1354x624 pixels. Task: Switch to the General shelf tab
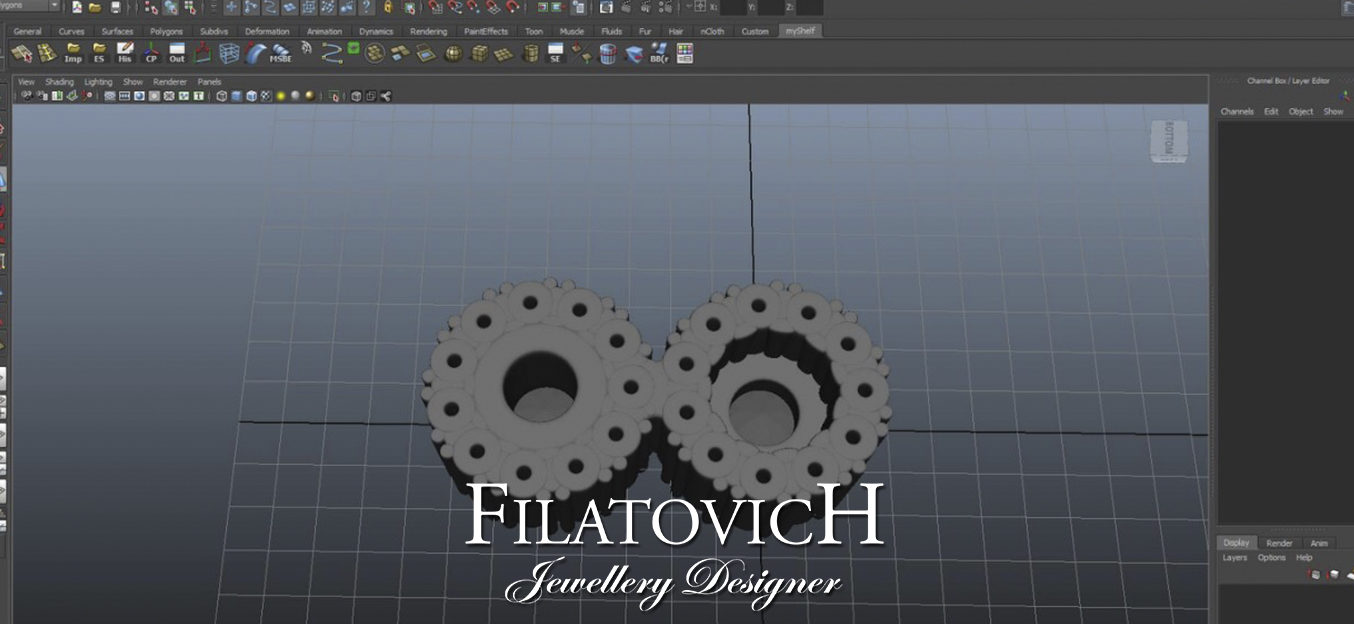27,31
